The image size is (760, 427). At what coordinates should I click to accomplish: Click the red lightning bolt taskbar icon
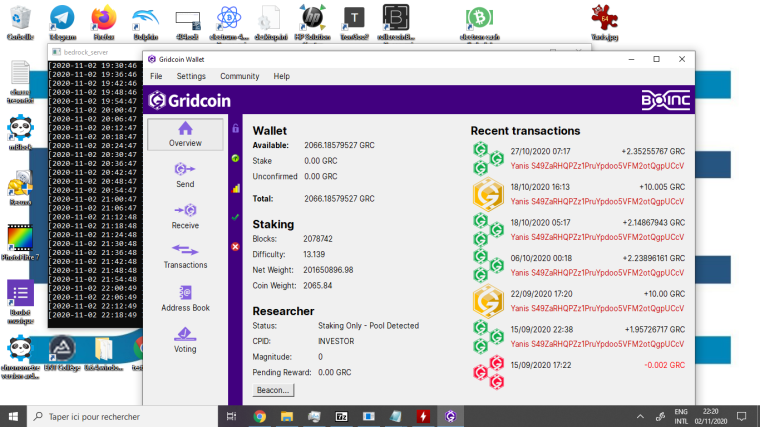(x=423, y=416)
